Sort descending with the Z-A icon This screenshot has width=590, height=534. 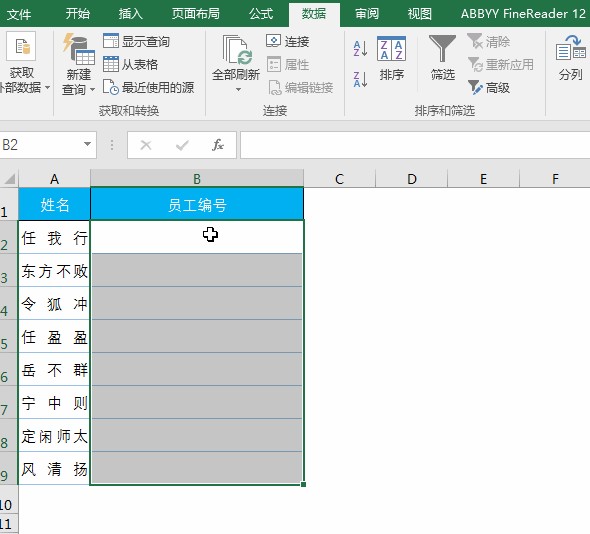pos(360,79)
